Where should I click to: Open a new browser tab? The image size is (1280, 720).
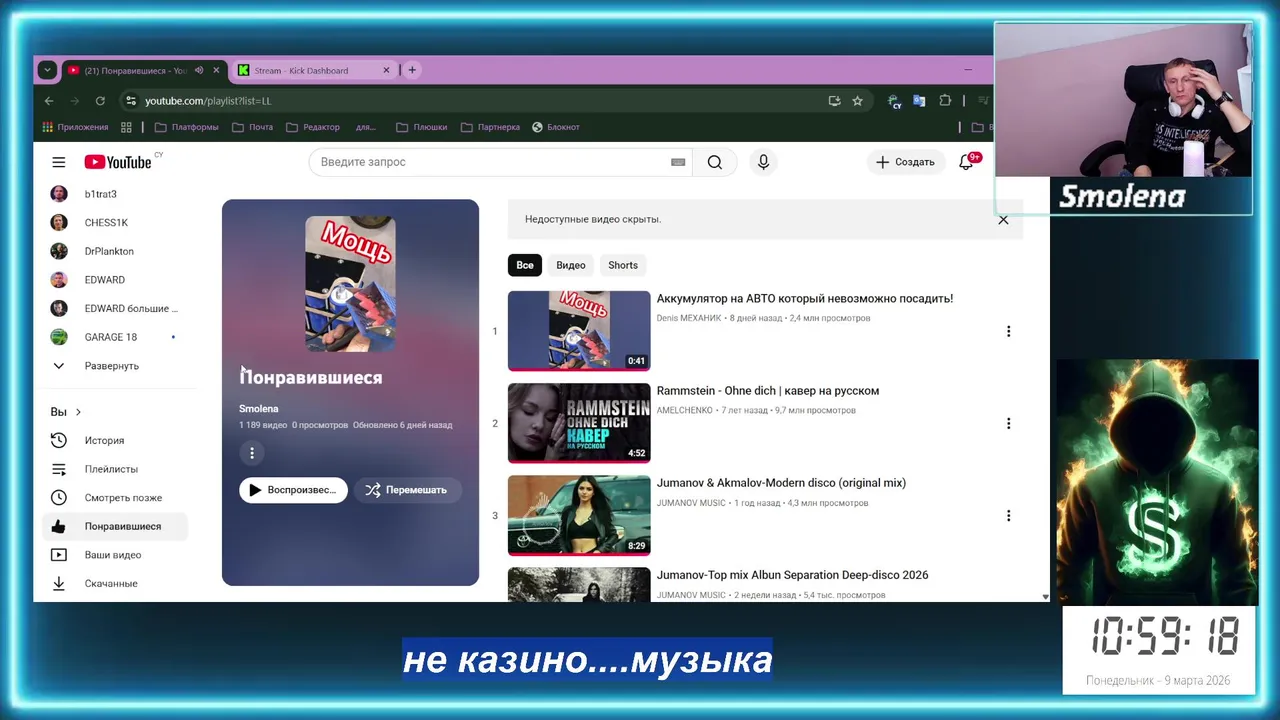[412, 70]
